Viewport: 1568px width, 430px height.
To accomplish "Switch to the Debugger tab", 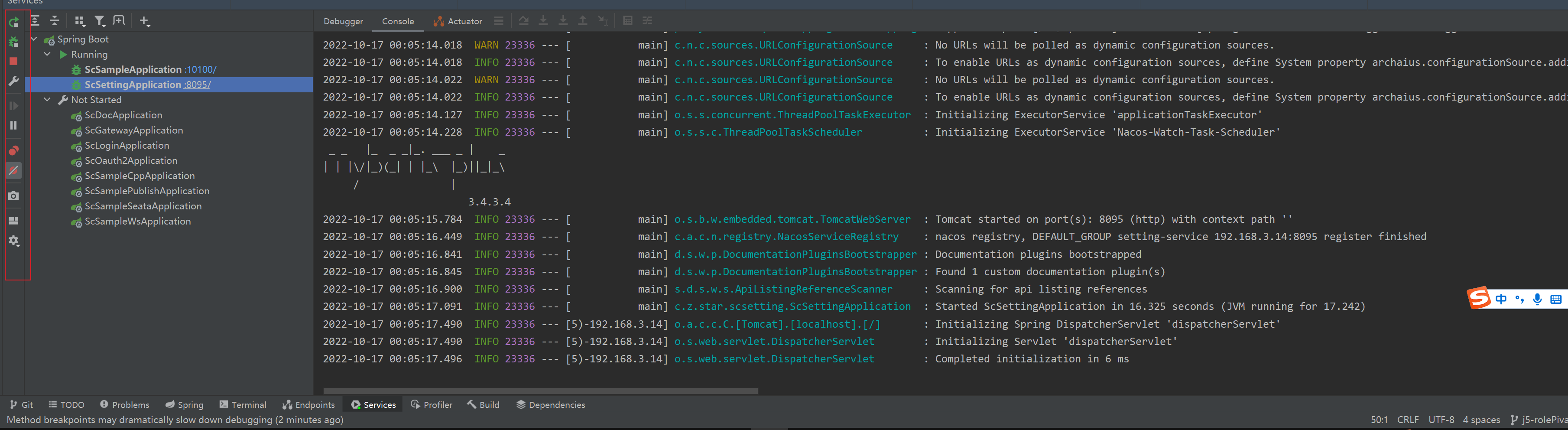I will coord(343,21).
